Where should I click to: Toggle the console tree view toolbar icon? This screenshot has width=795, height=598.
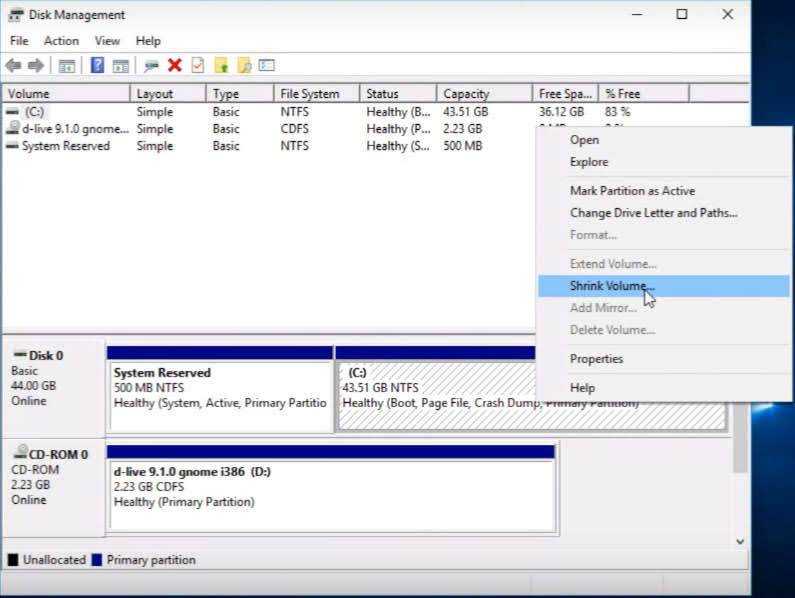click(66, 65)
